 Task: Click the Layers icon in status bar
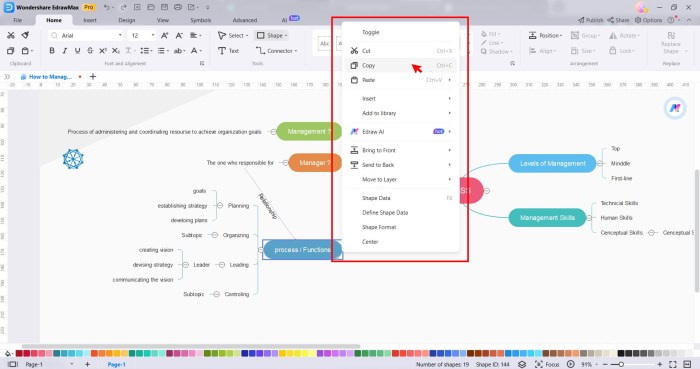[521, 364]
